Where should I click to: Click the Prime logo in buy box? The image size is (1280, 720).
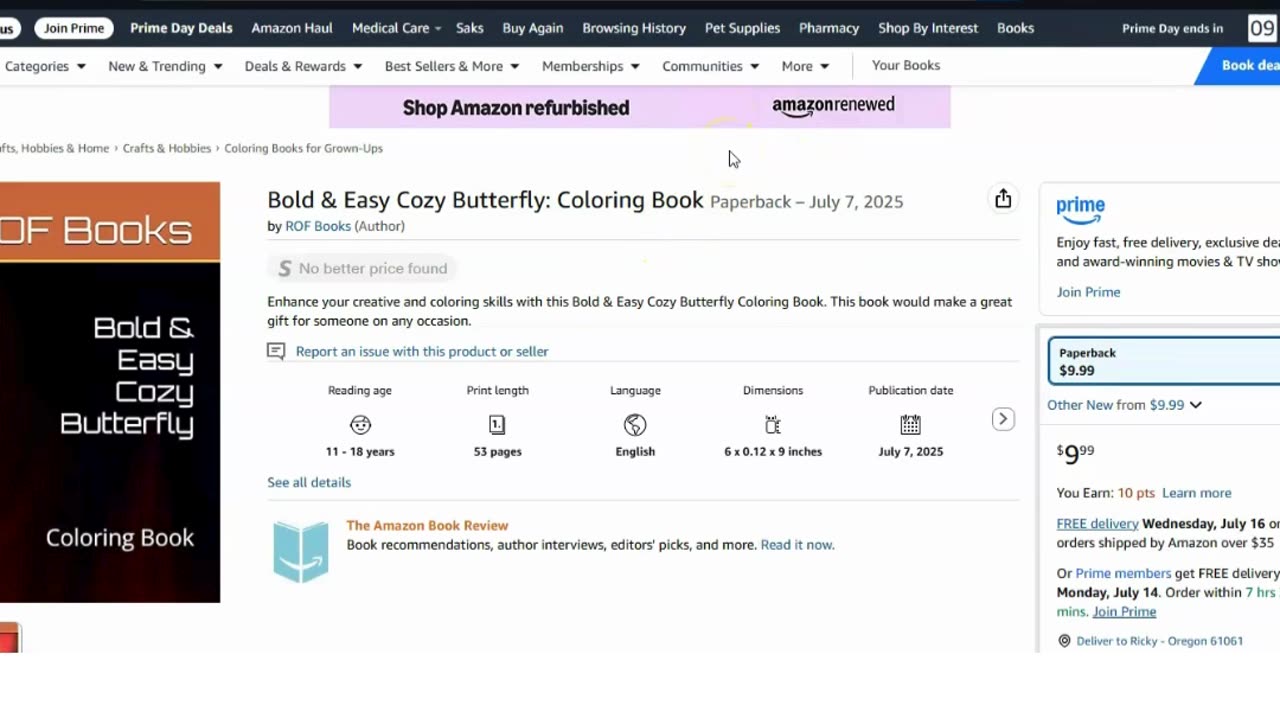point(1081,210)
